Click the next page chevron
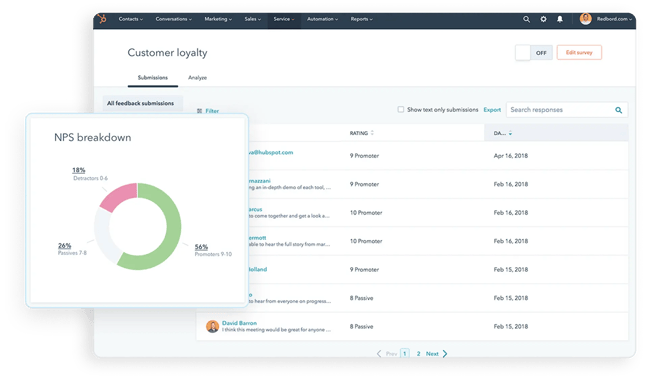 point(445,353)
